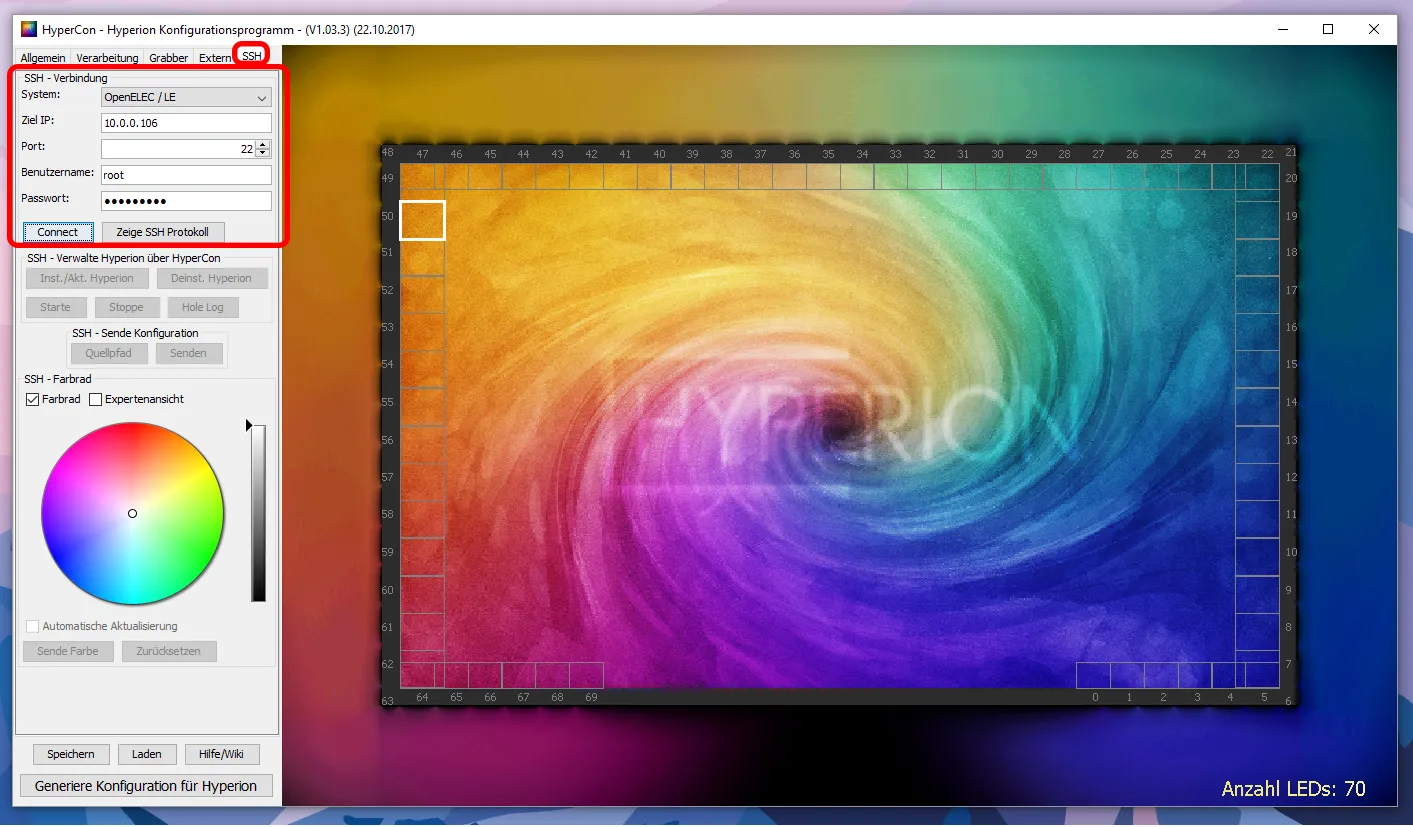This screenshot has width=1413, height=827.
Task: Open Hilfe/Wiki
Action: 222,754
